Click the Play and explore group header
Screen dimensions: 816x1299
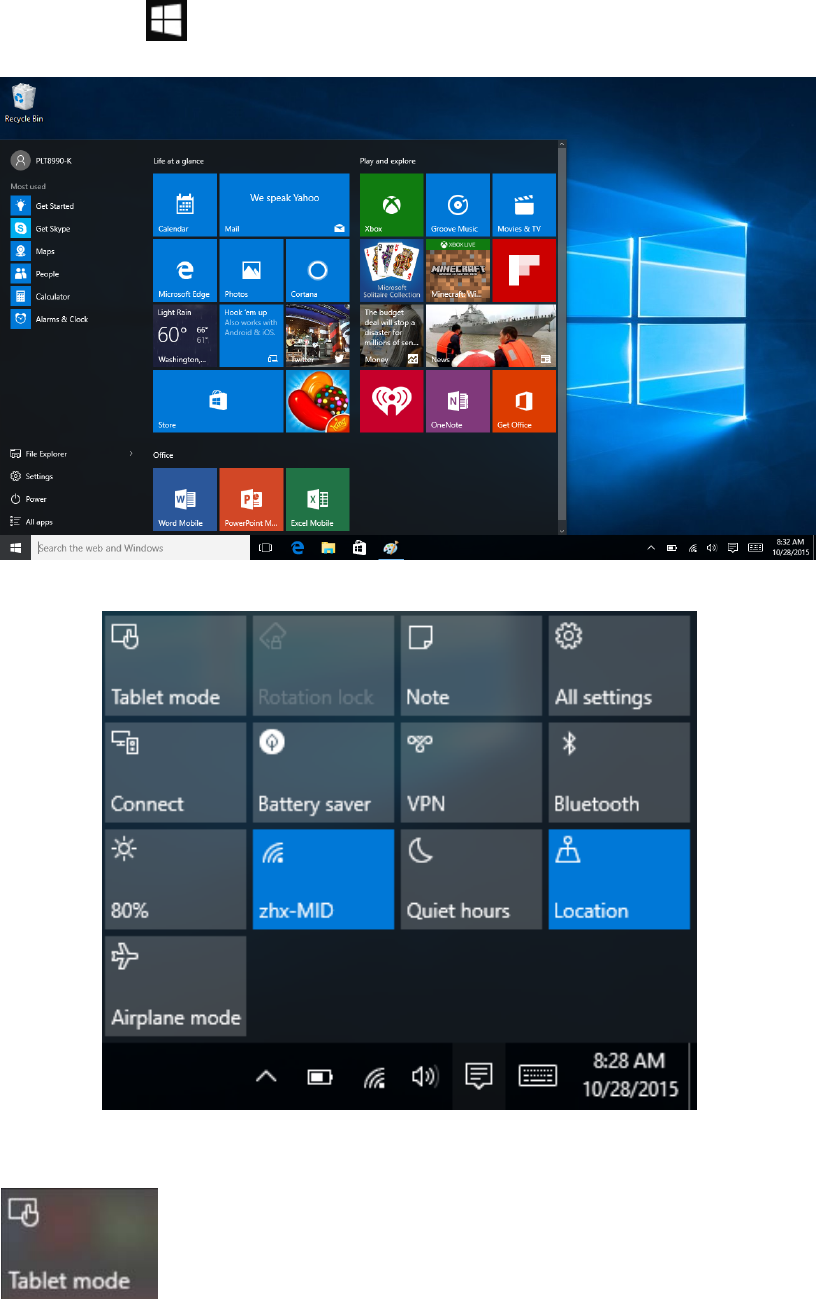click(388, 160)
